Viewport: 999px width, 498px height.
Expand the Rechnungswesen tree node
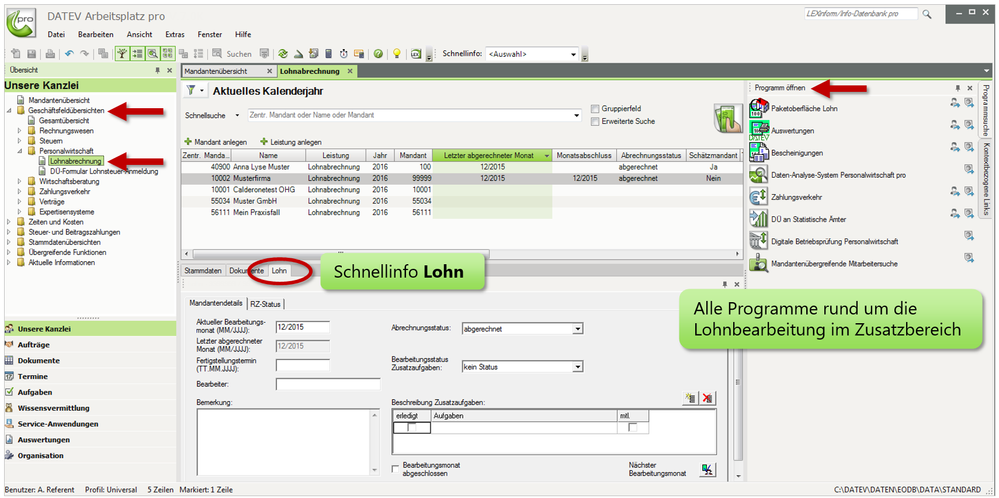pos(20,131)
